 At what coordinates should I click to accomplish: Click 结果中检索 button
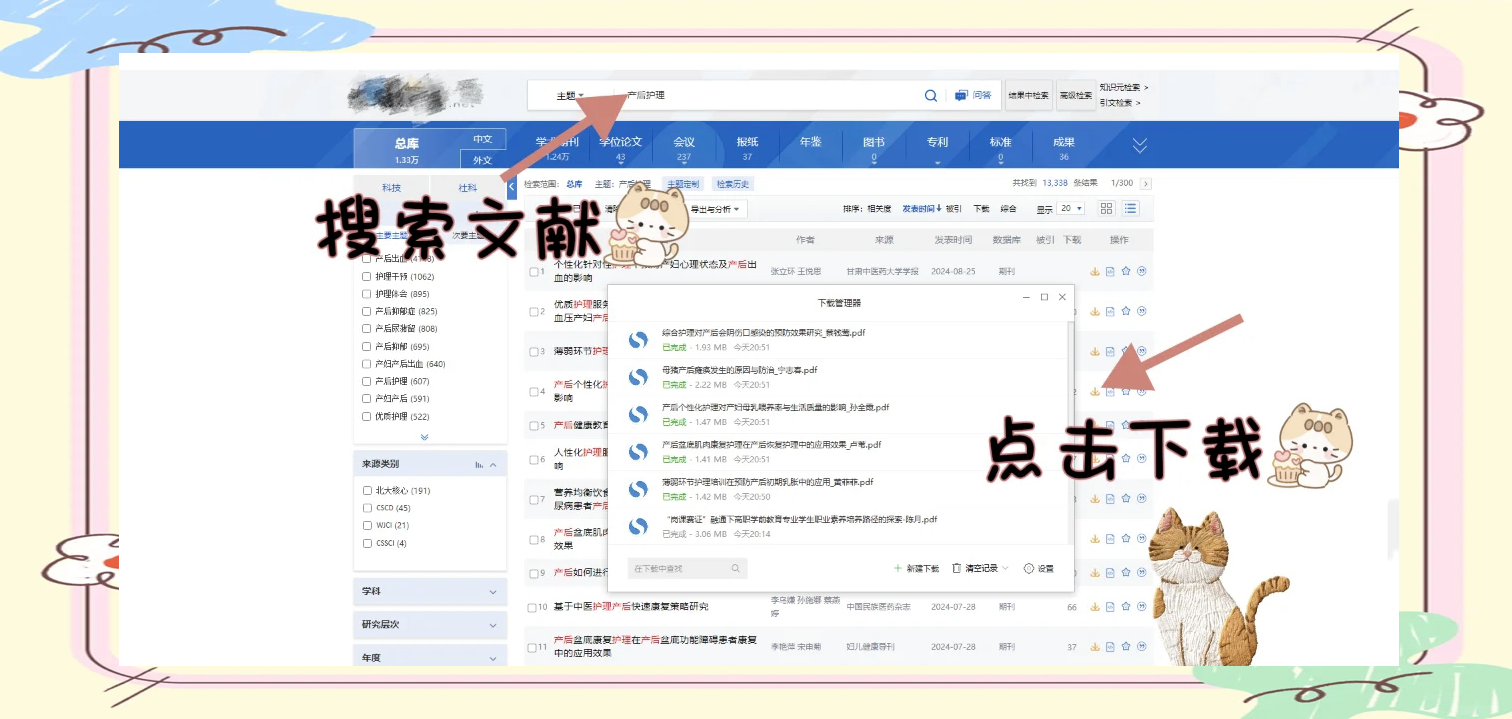tap(1028, 95)
